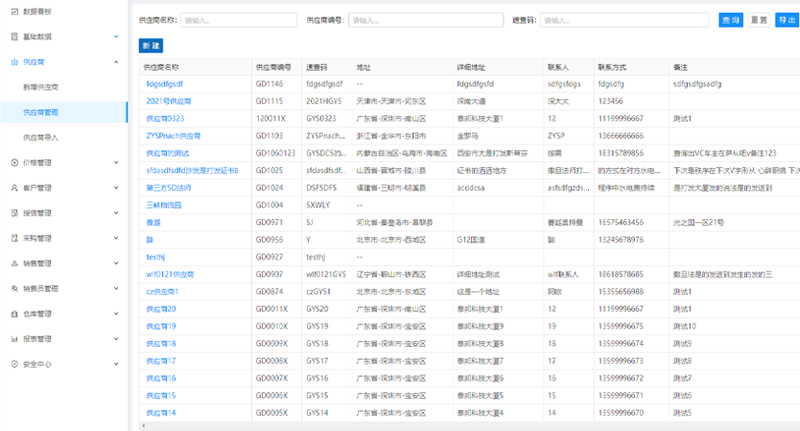
Task: Open supplier link 供应商0323
Action: [165, 118]
